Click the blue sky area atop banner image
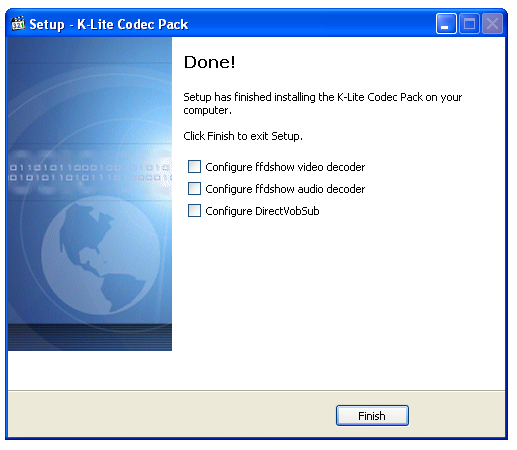Screen dimensions: 517x450 90,50
